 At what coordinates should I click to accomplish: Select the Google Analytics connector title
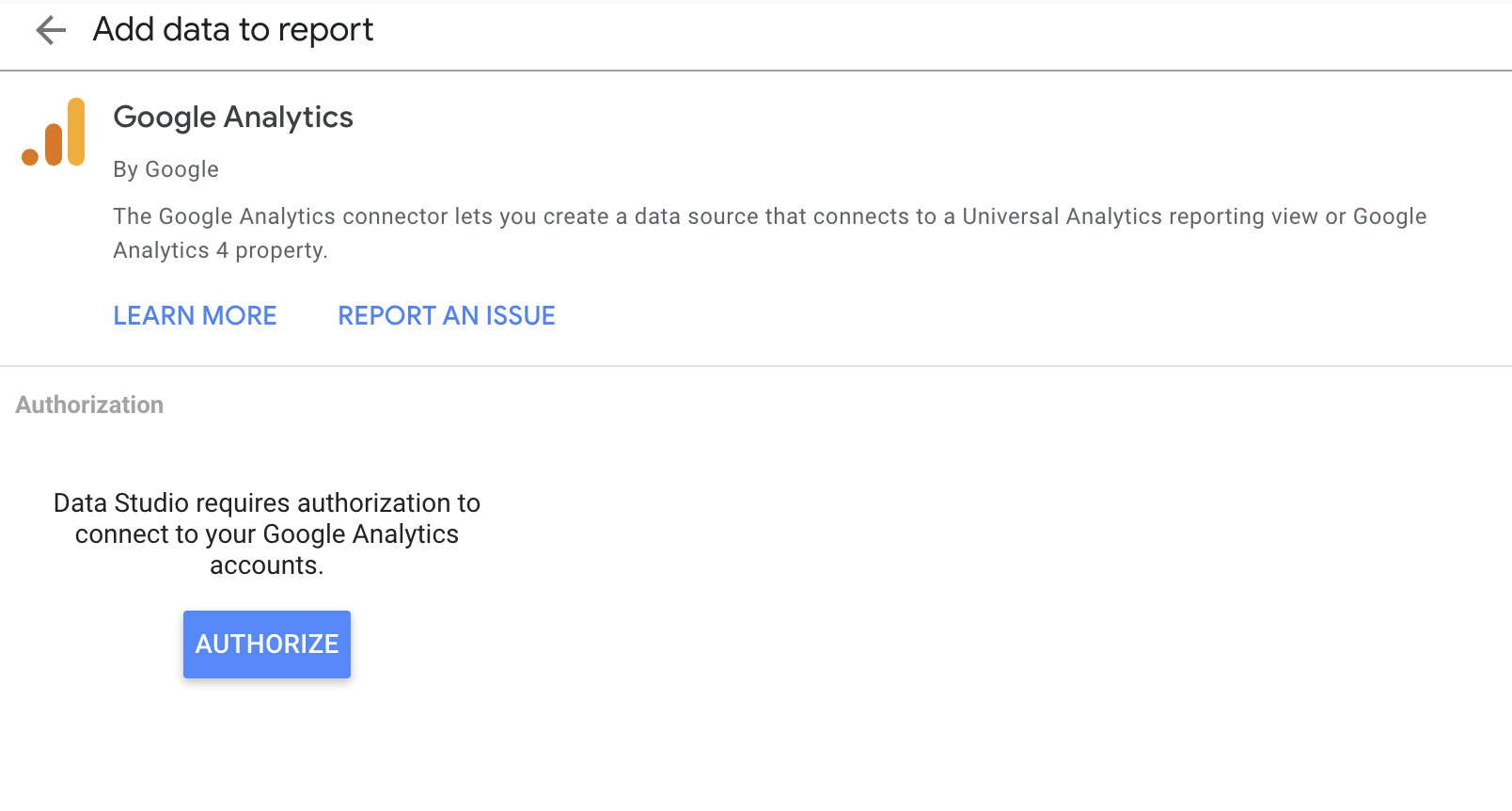point(233,117)
